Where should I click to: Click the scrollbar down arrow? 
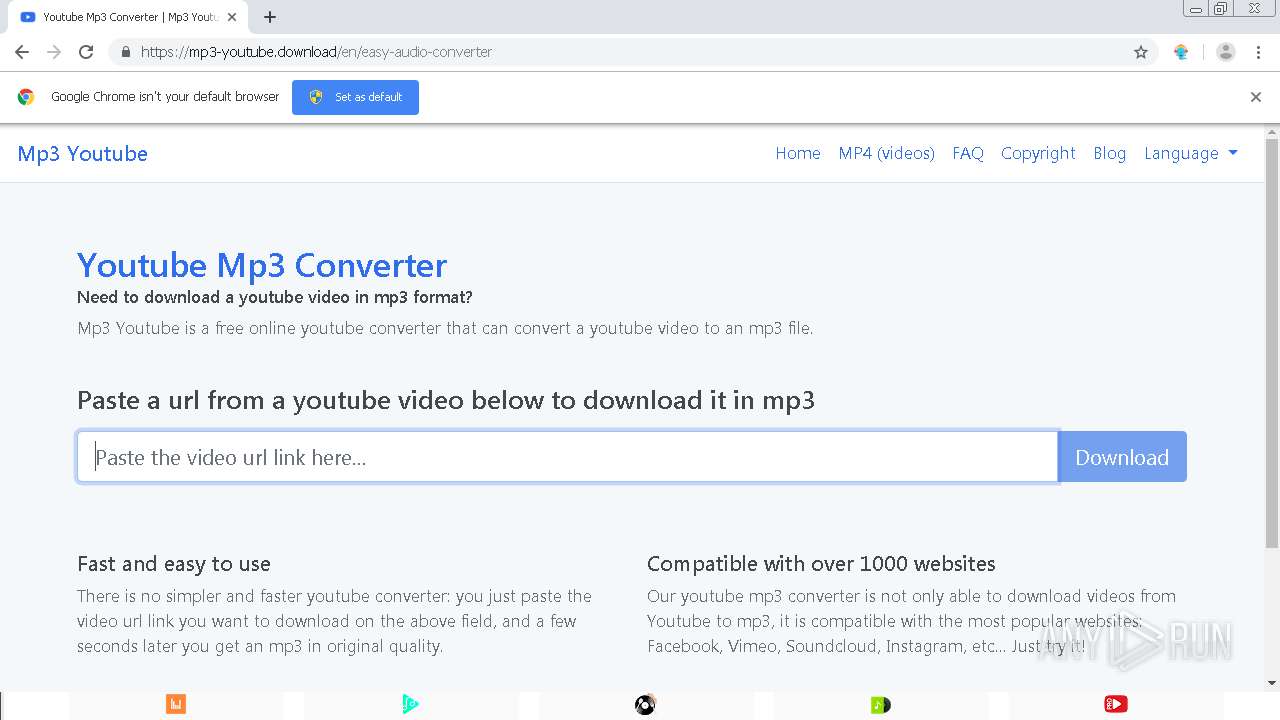point(1272,683)
